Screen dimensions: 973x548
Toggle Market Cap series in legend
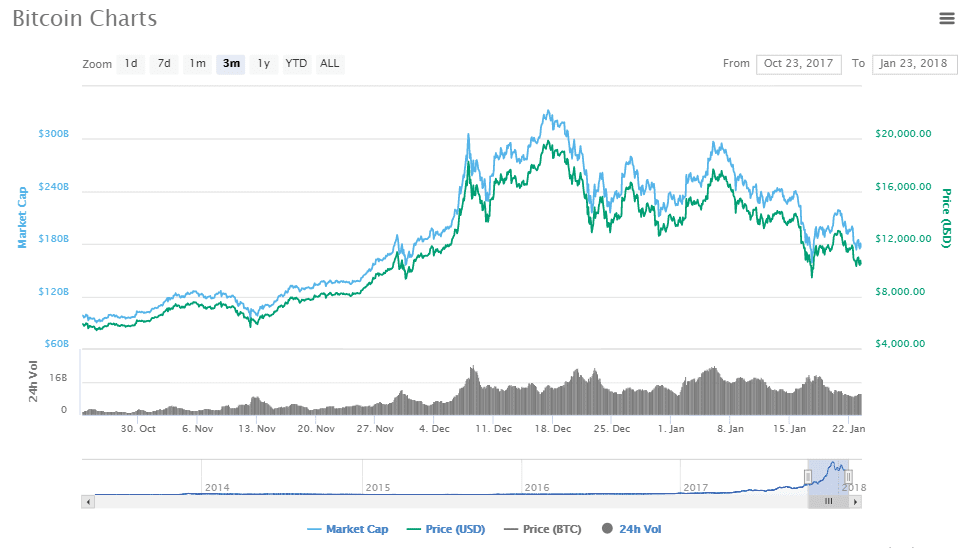351,529
